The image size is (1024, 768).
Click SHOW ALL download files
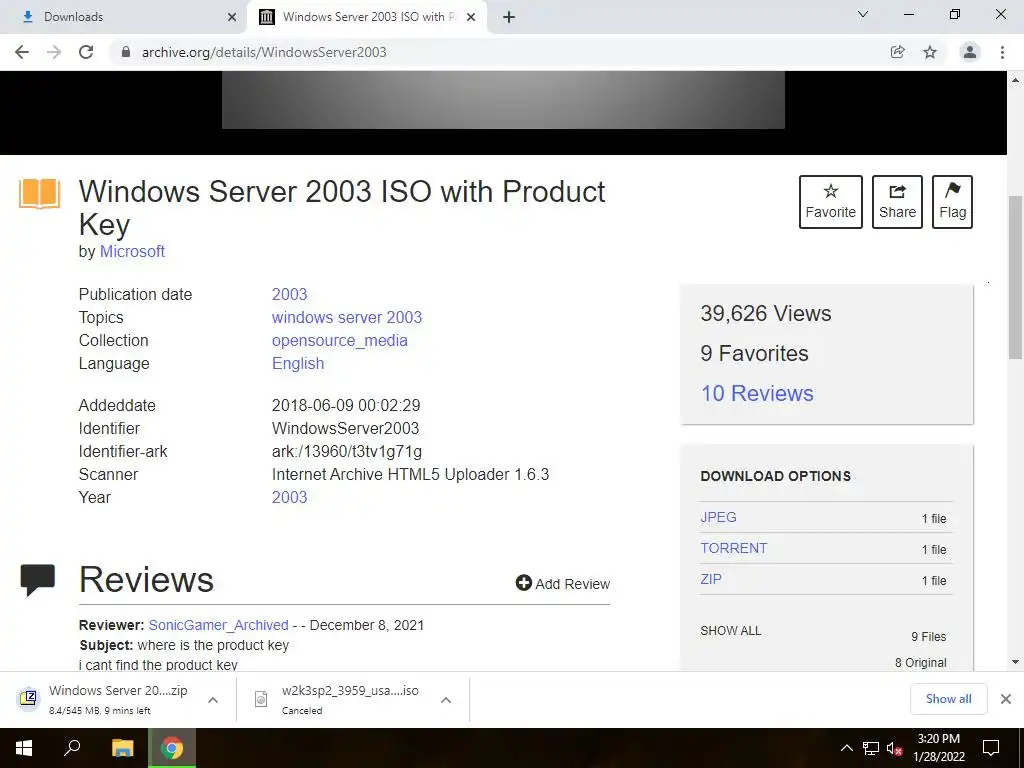click(731, 631)
